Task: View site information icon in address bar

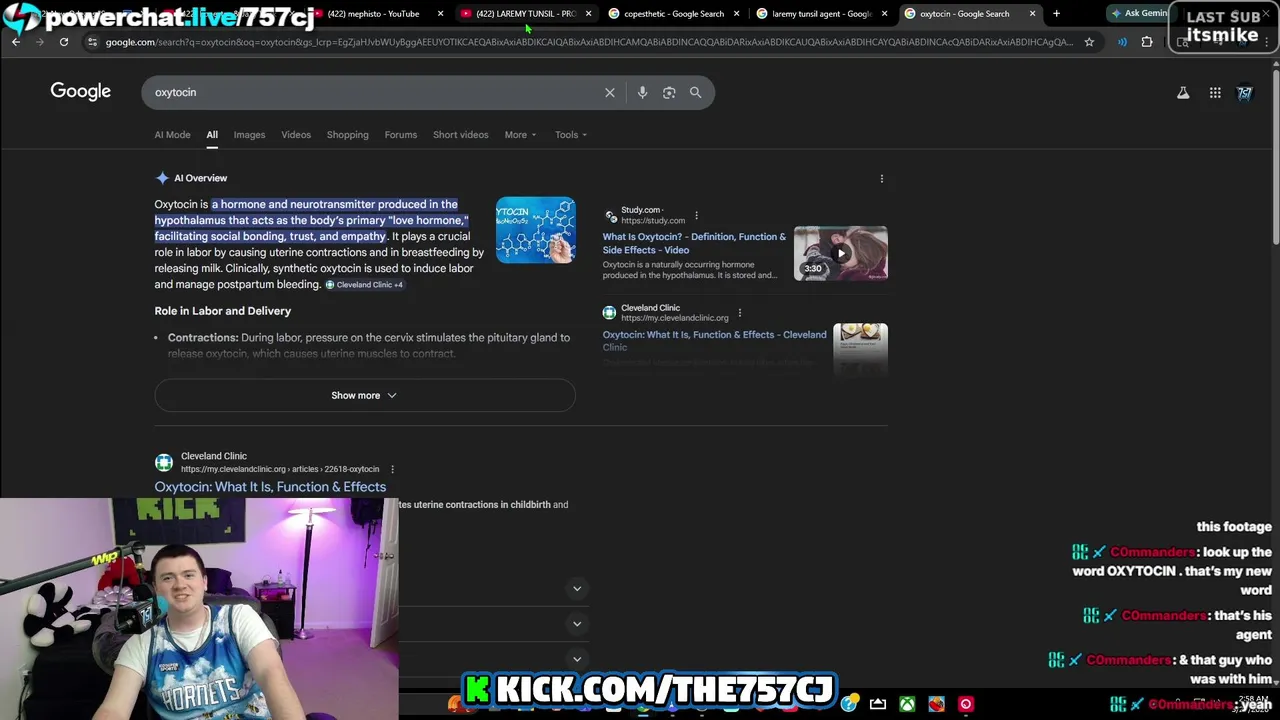Action: [x=92, y=42]
